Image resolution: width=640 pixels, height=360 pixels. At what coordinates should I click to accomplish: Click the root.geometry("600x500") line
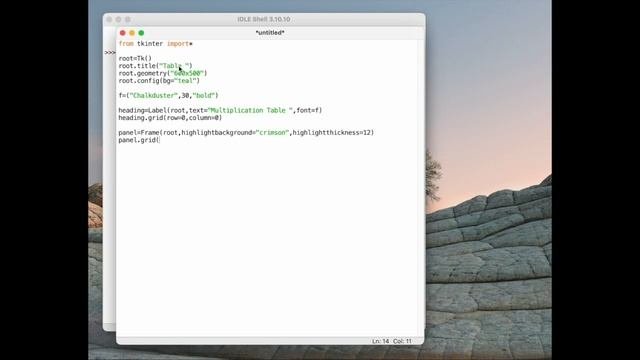(163, 73)
